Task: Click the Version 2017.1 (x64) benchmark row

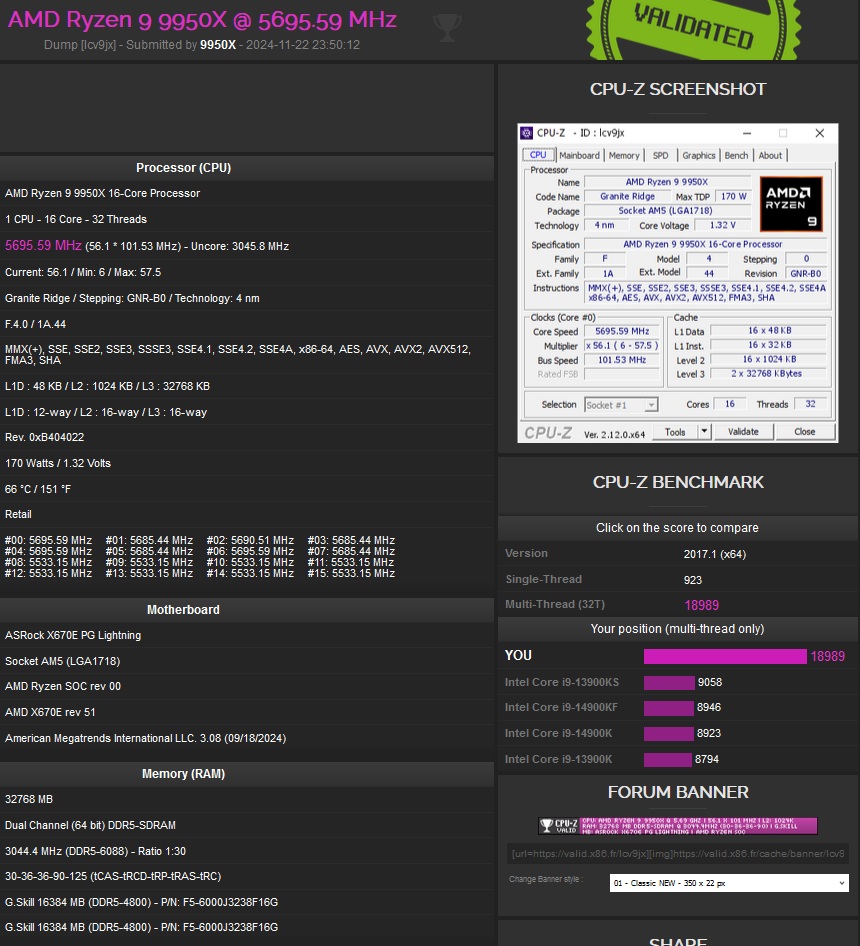Action: [x=678, y=554]
